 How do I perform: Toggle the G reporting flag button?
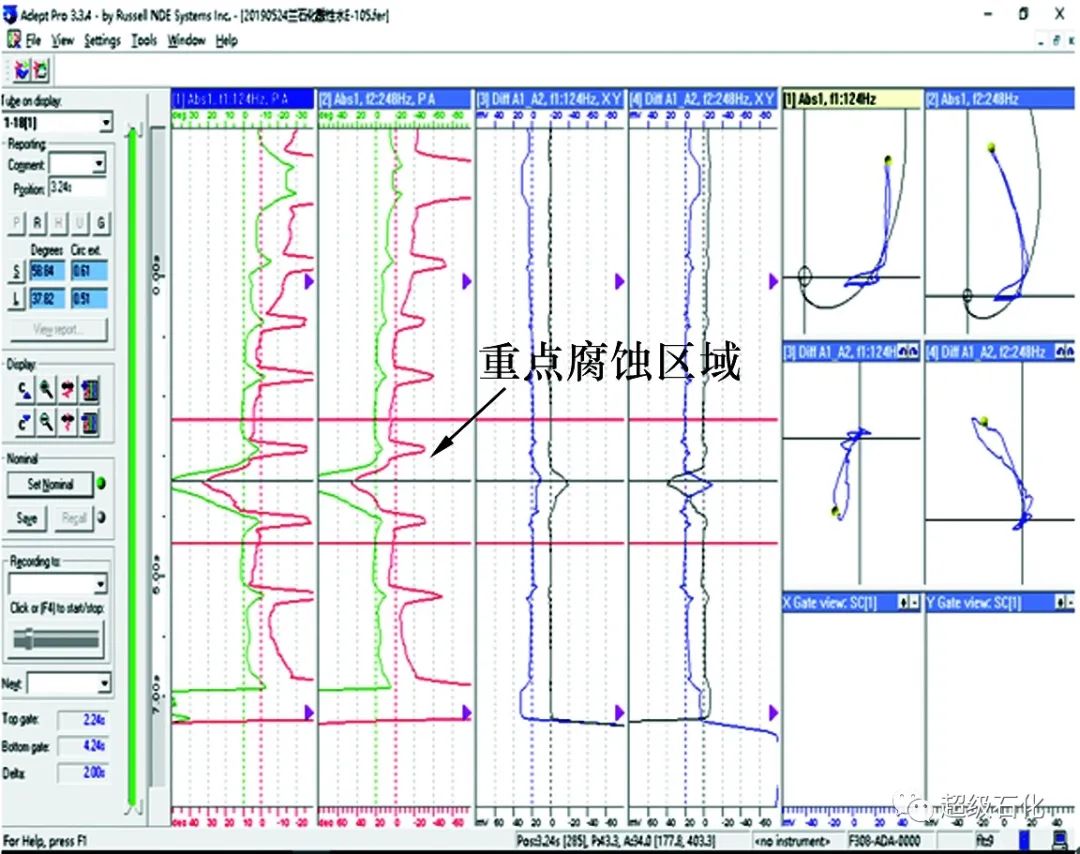pyautogui.click(x=101, y=221)
